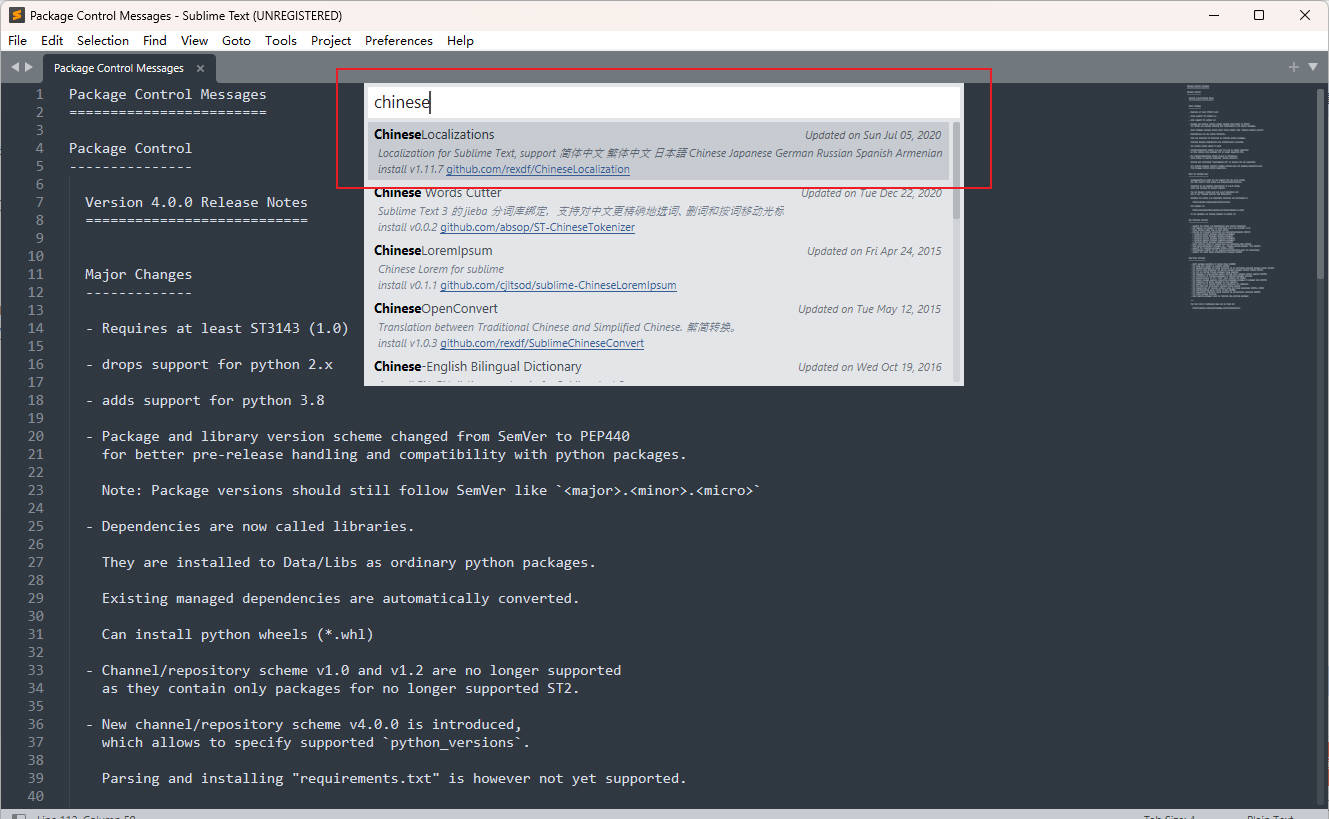Open the Edit menu

(x=52, y=40)
